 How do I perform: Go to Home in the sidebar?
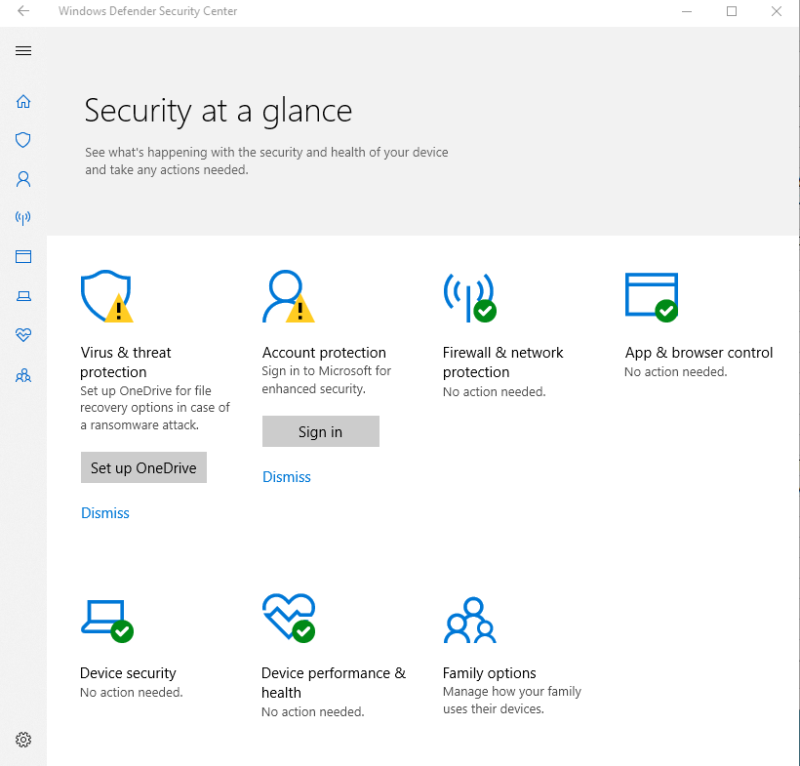[x=23, y=101]
